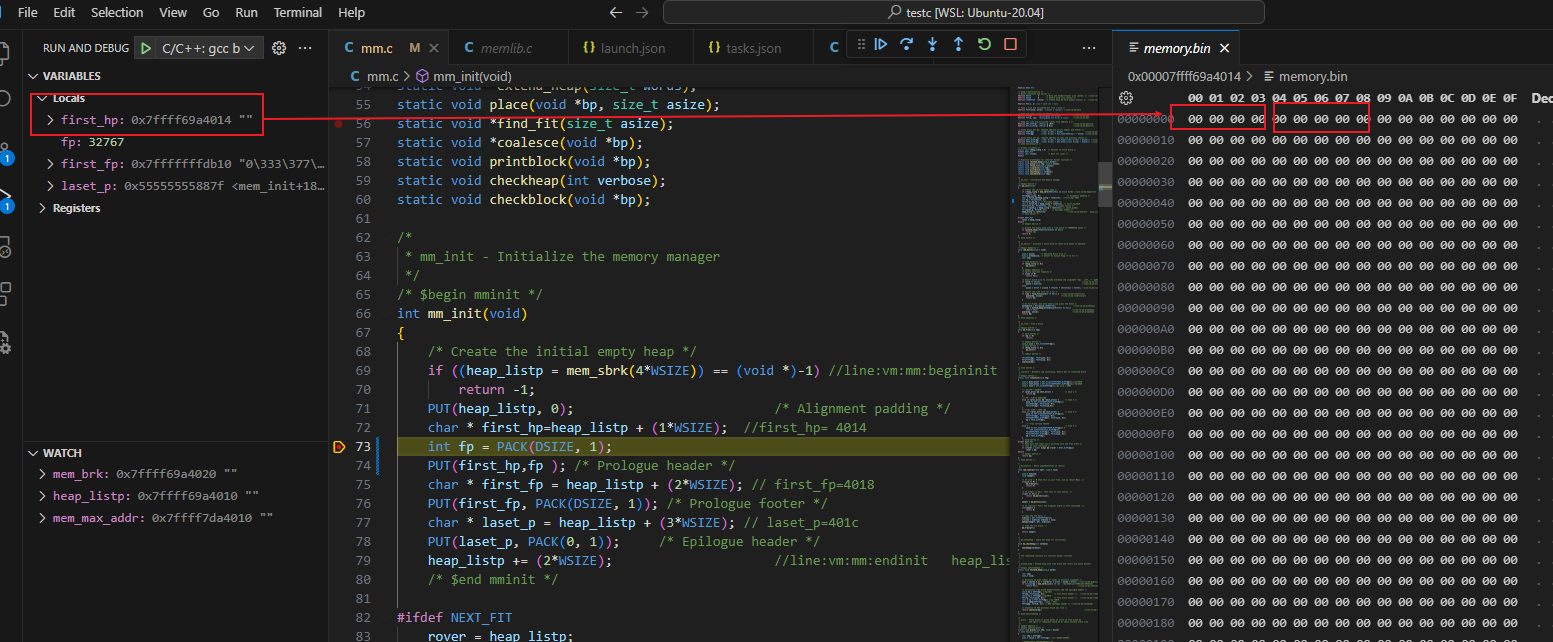Click the Step Out debug icon
The height and width of the screenshot is (642, 1553).
958,45
